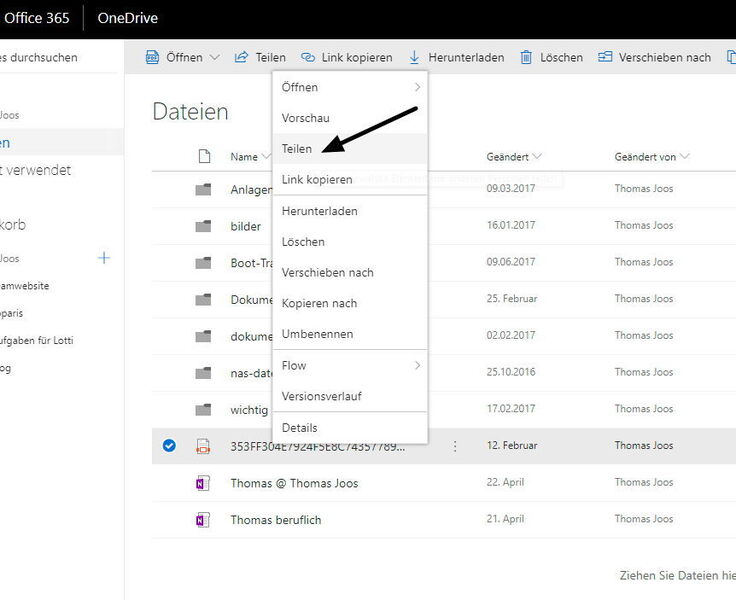This screenshot has height=600, width=736.
Task: Click the OneNote icon for Thomas beruflich
Action: pyautogui.click(x=203, y=520)
